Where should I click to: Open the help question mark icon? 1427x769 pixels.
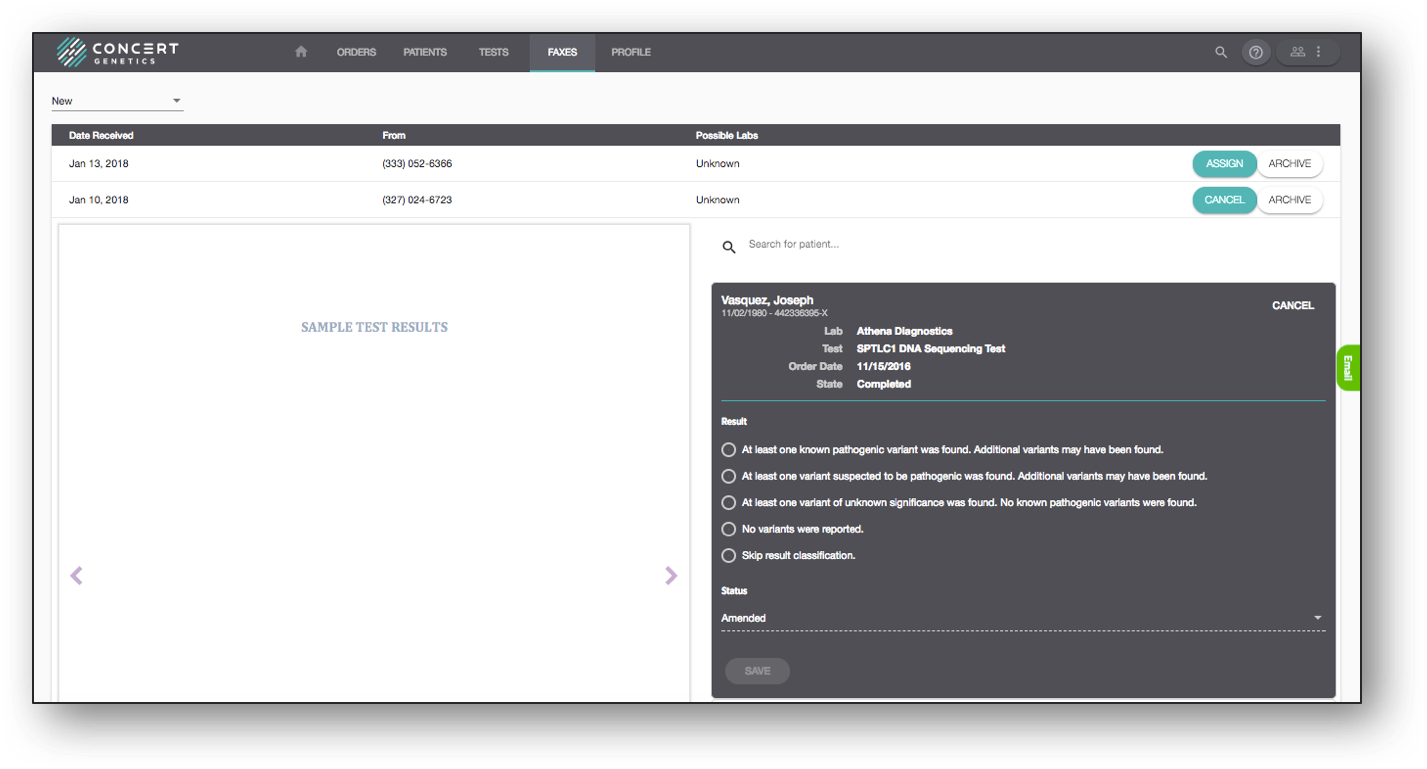pyautogui.click(x=1256, y=52)
